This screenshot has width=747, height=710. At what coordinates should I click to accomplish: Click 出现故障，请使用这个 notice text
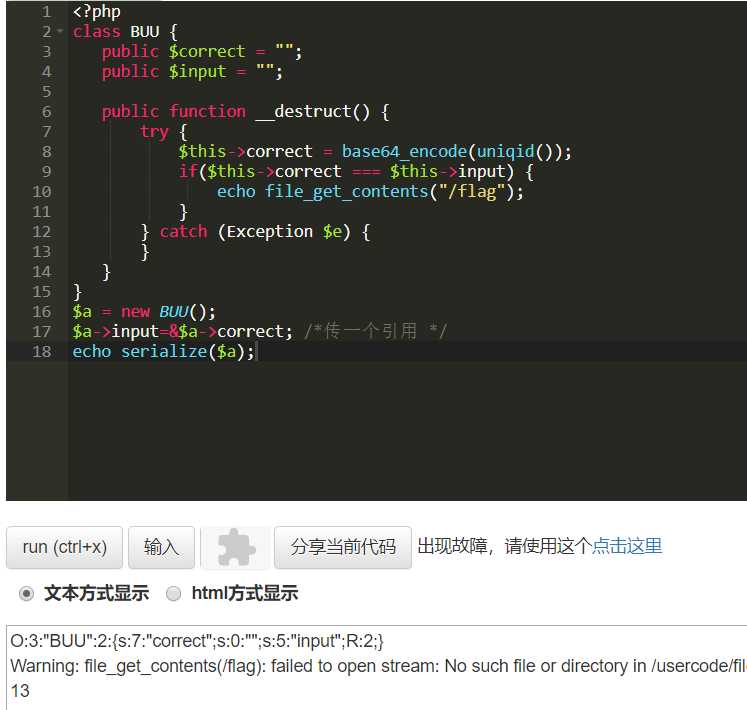click(505, 546)
